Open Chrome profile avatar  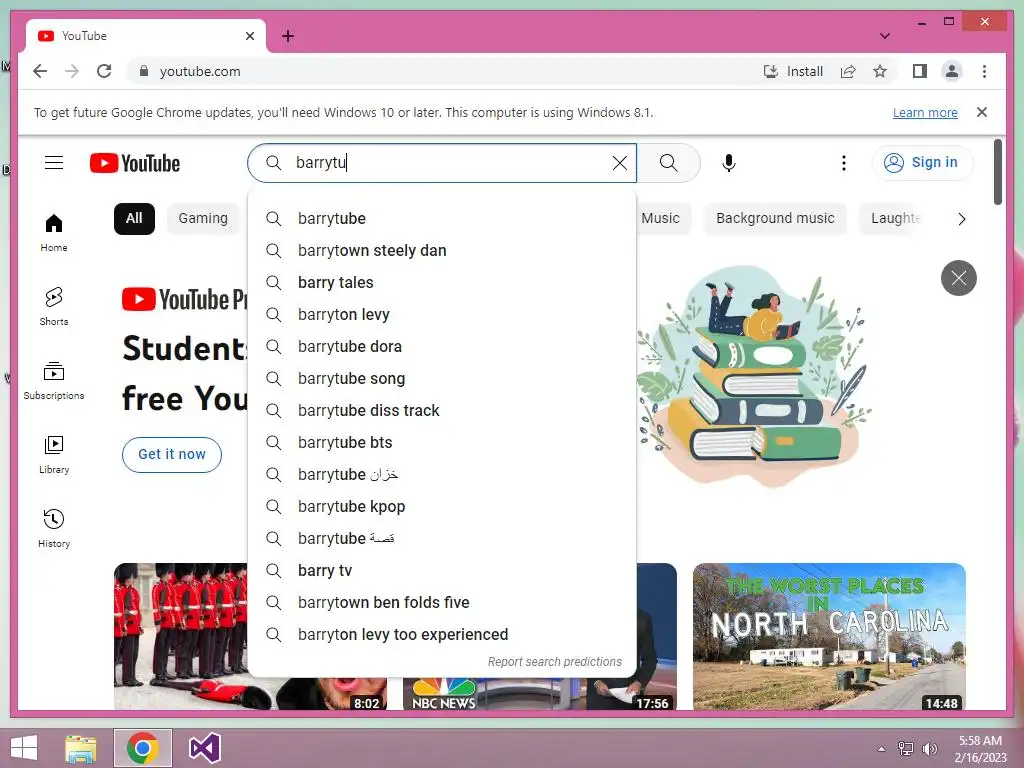coord(952,71)
